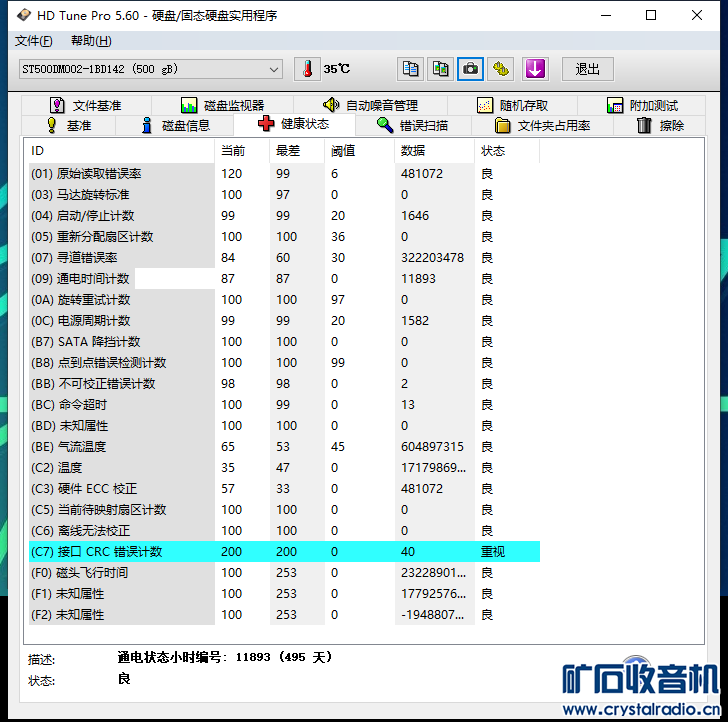Screen dimensions: 728x722
Task: Click data value 322203478 in seek error row
Action: (x=432, y=258)
